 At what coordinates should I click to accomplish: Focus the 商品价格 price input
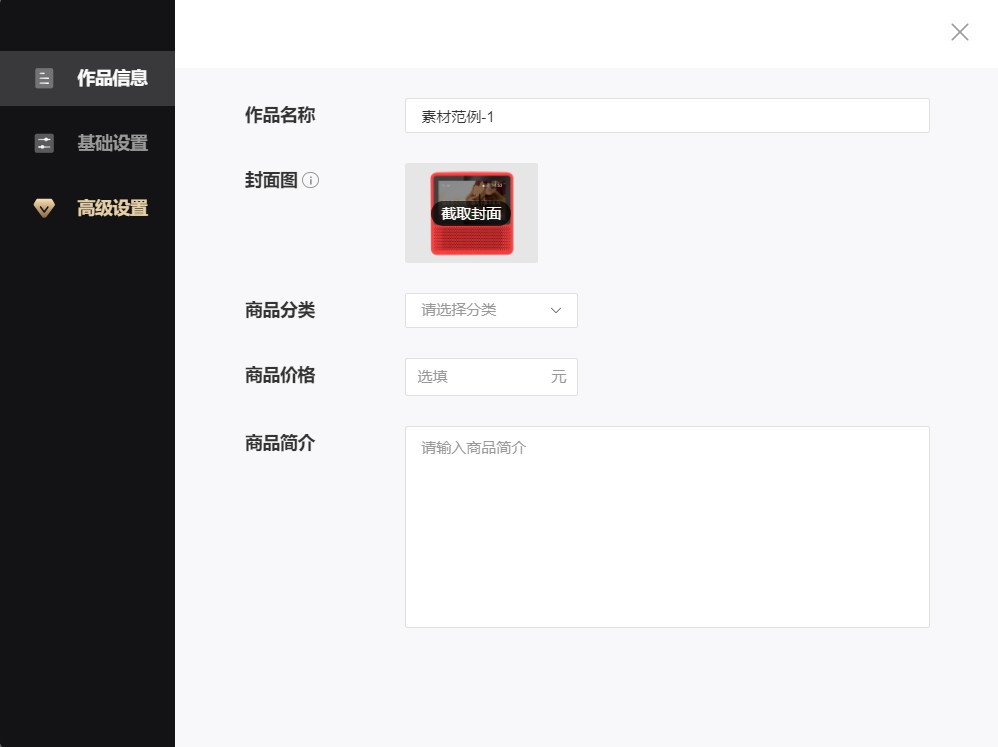pos(491,377)
